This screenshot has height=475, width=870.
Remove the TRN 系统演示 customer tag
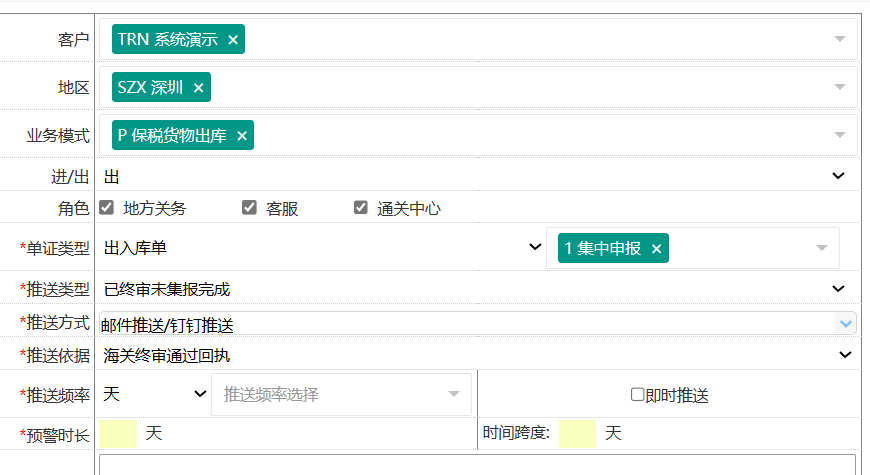233,40
